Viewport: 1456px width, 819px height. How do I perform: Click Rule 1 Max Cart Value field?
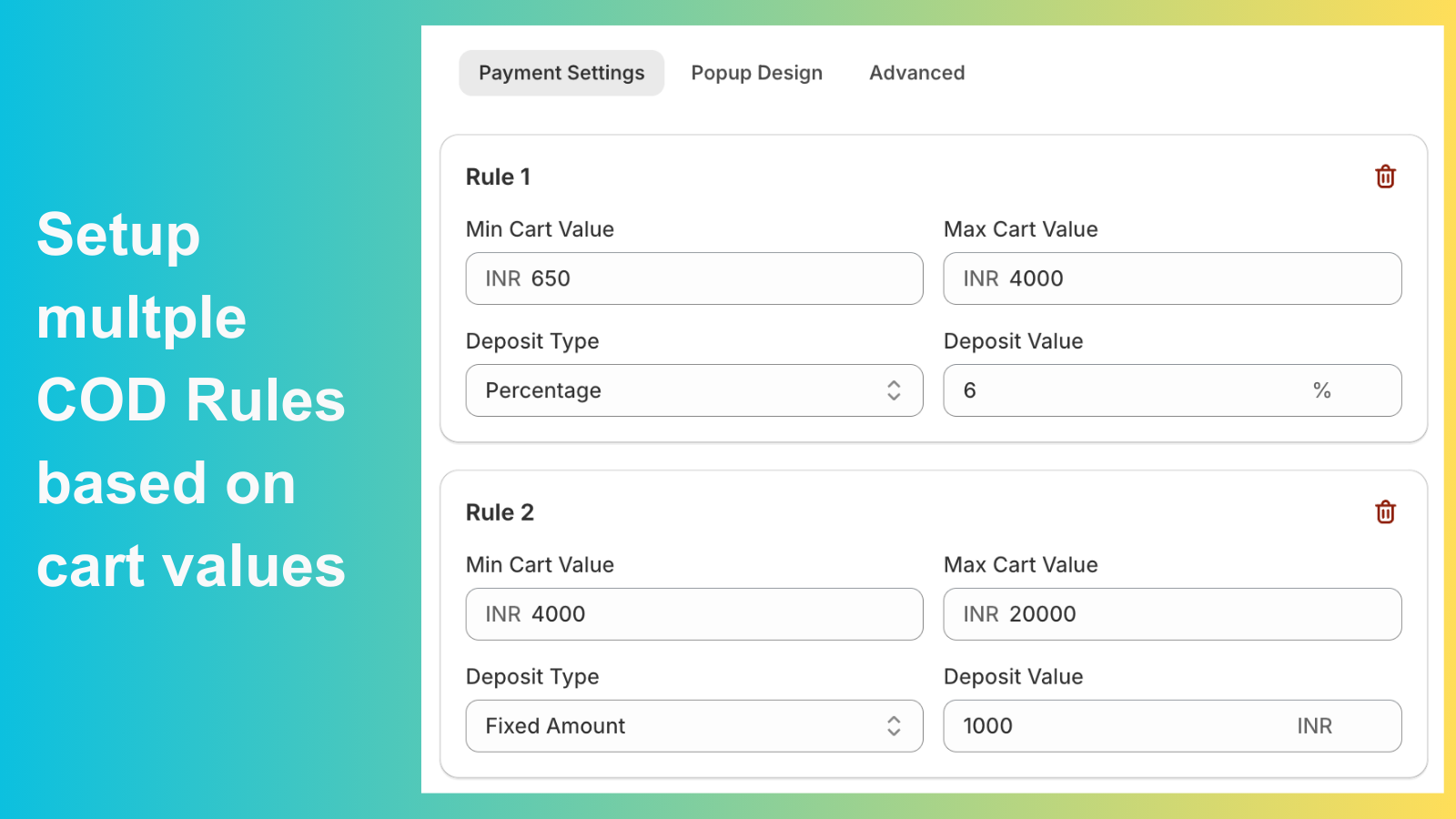[x=1172, y=278]
